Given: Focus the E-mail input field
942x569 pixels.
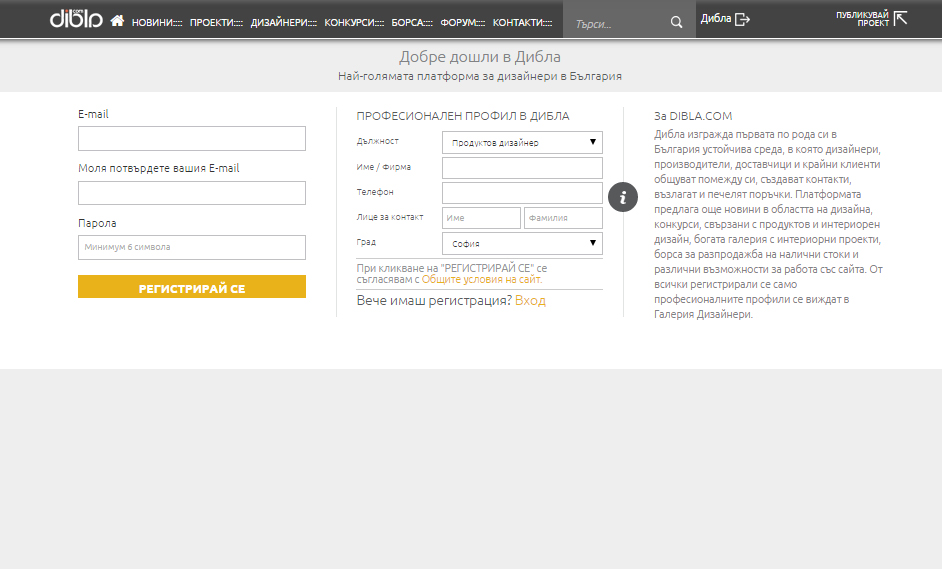Looking at the screenshot, I should (192, 138).
